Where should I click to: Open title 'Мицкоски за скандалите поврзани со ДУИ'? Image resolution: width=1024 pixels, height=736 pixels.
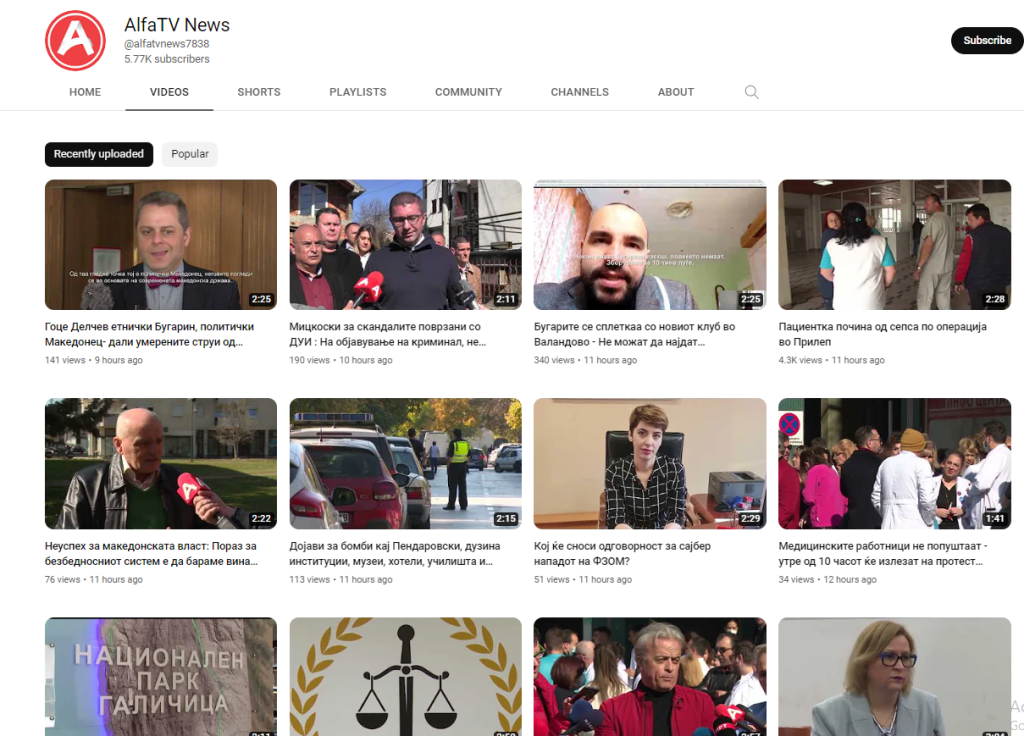pyautogui.click(x=388, y=334)
